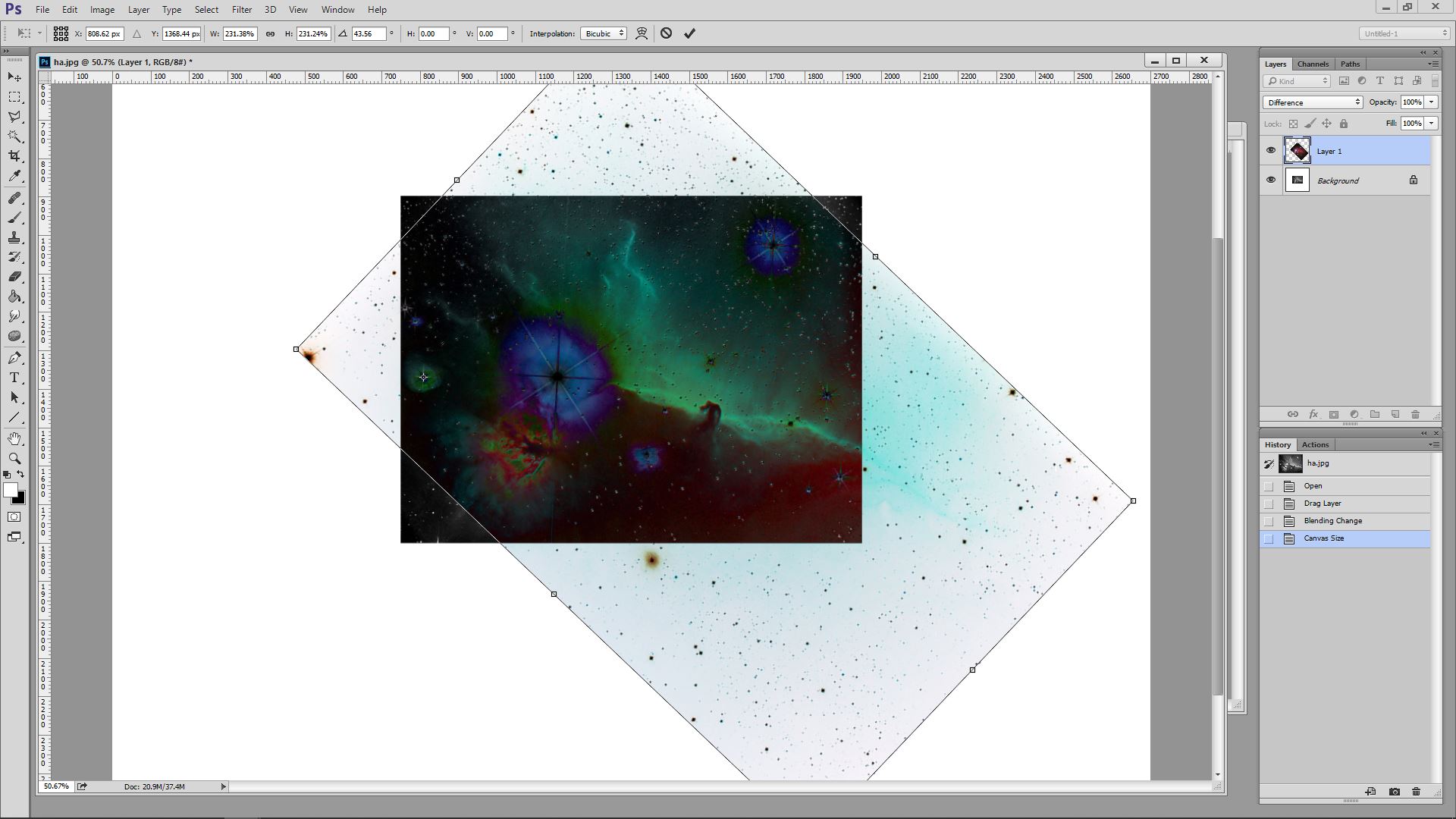Hide the Background layer eye icon

click(1271, 180)
